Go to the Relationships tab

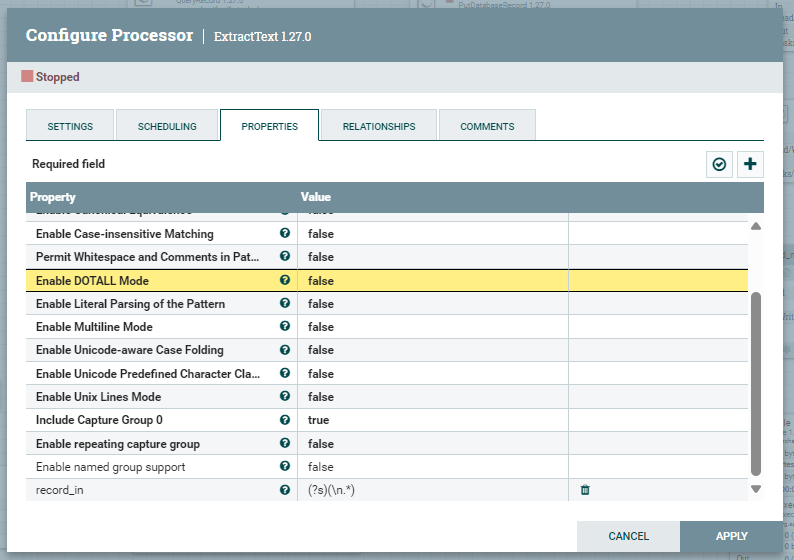pos(379,126)
